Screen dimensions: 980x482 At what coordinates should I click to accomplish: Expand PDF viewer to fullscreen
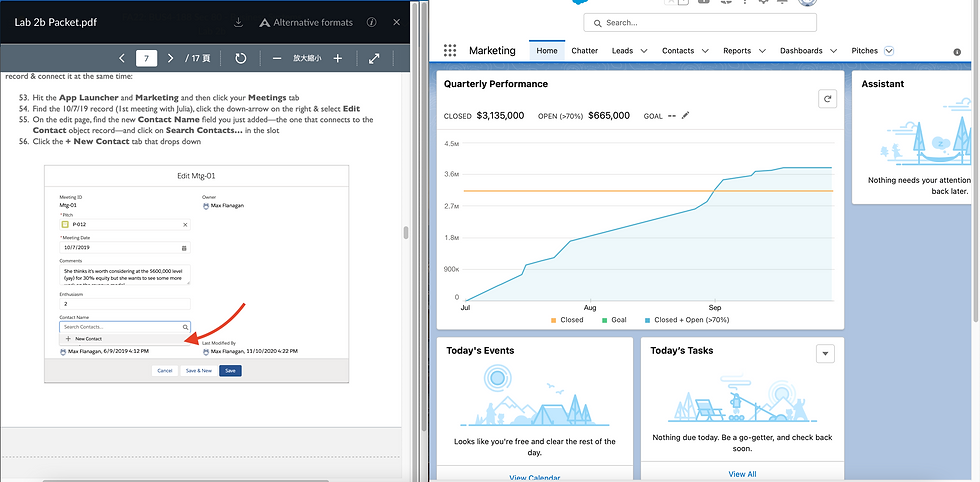click(x=374, y=58)
